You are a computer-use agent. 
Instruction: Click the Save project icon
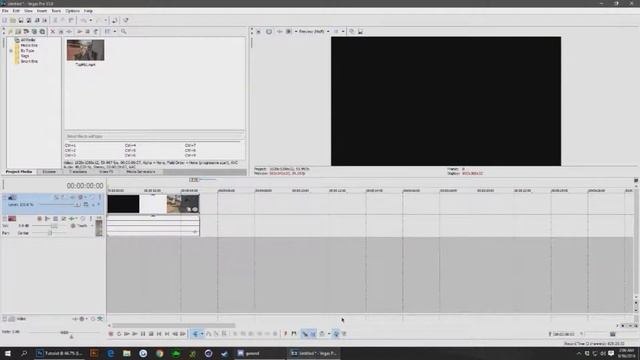pyautogui.click(x=21, y=20)
